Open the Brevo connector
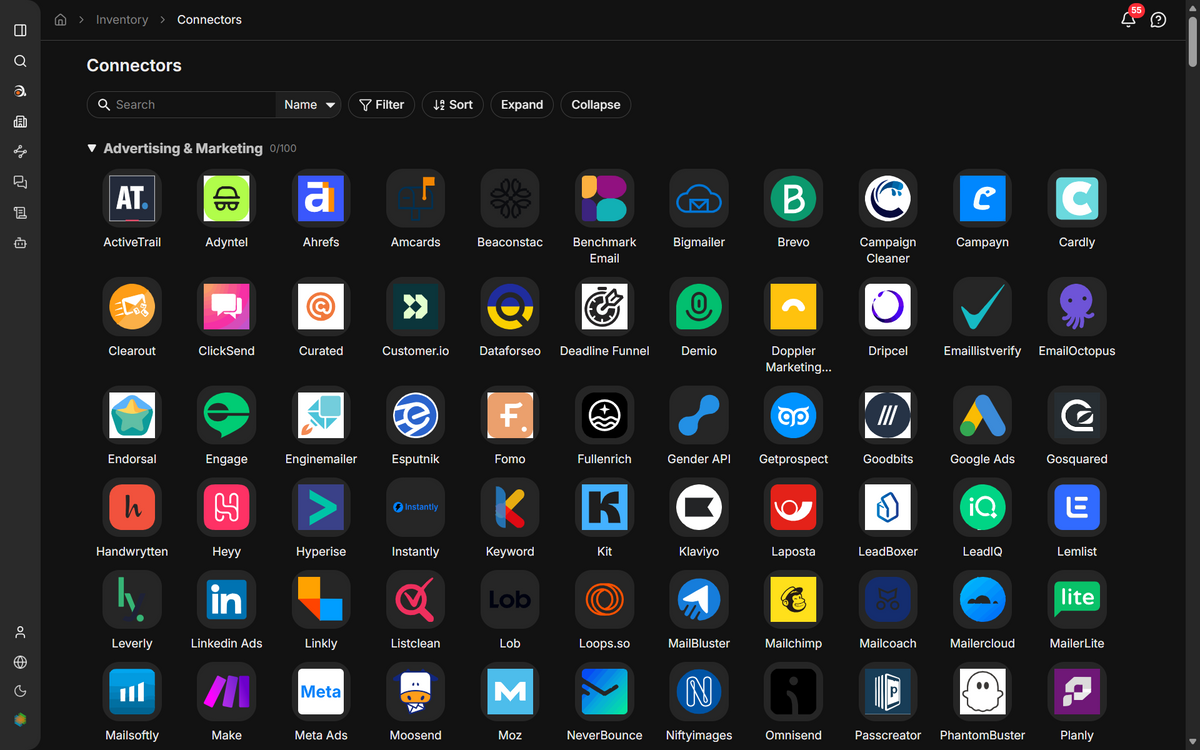The height and width of the screenshot is (750, 1200). (x=793, y=198)
